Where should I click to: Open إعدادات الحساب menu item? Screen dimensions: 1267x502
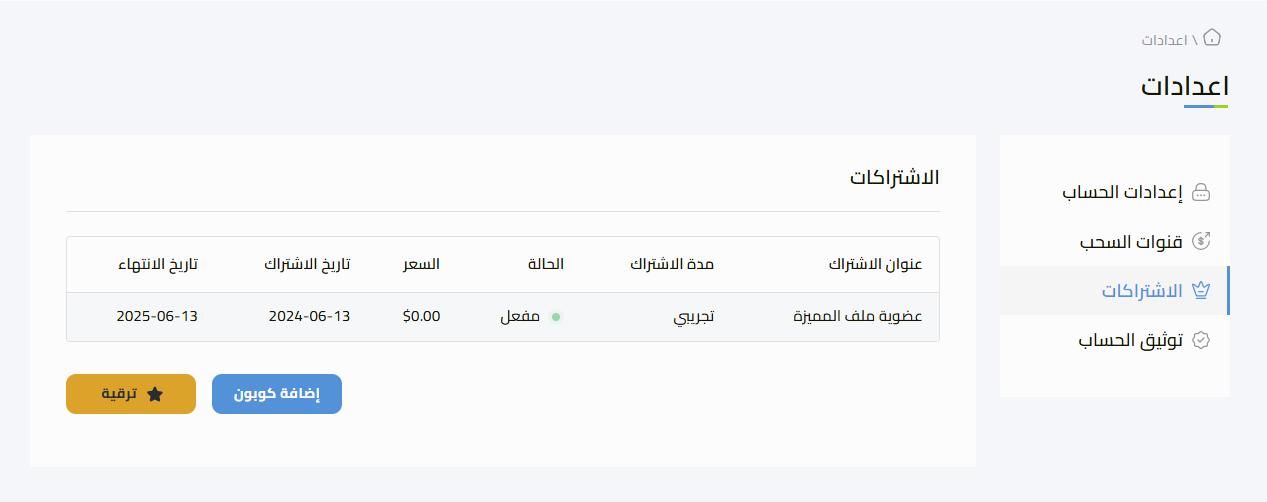1115,192
